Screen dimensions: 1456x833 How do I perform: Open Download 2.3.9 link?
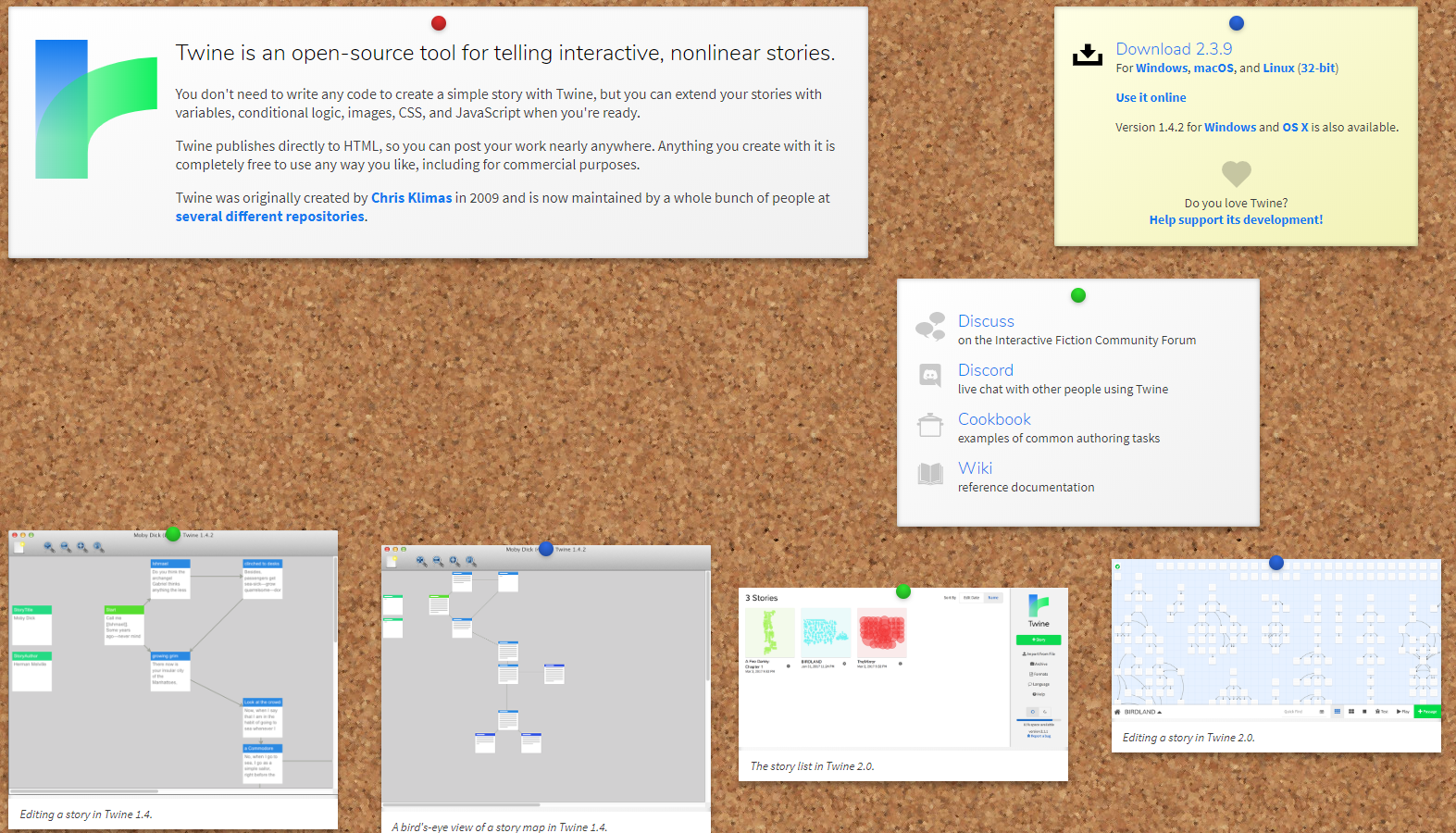pyautogui.click(x=1174, y=49)
